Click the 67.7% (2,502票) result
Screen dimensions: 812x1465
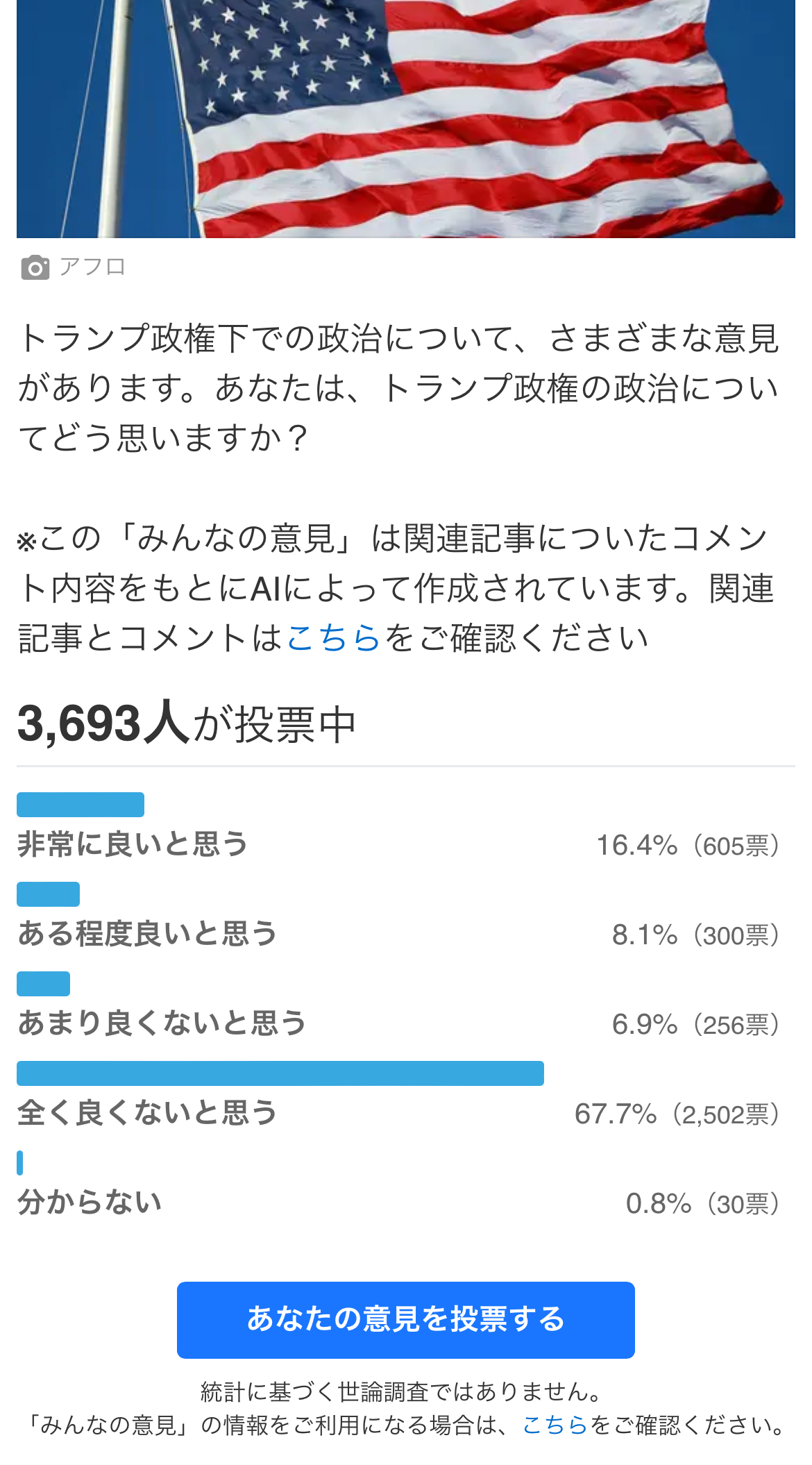pos(677,1114)
